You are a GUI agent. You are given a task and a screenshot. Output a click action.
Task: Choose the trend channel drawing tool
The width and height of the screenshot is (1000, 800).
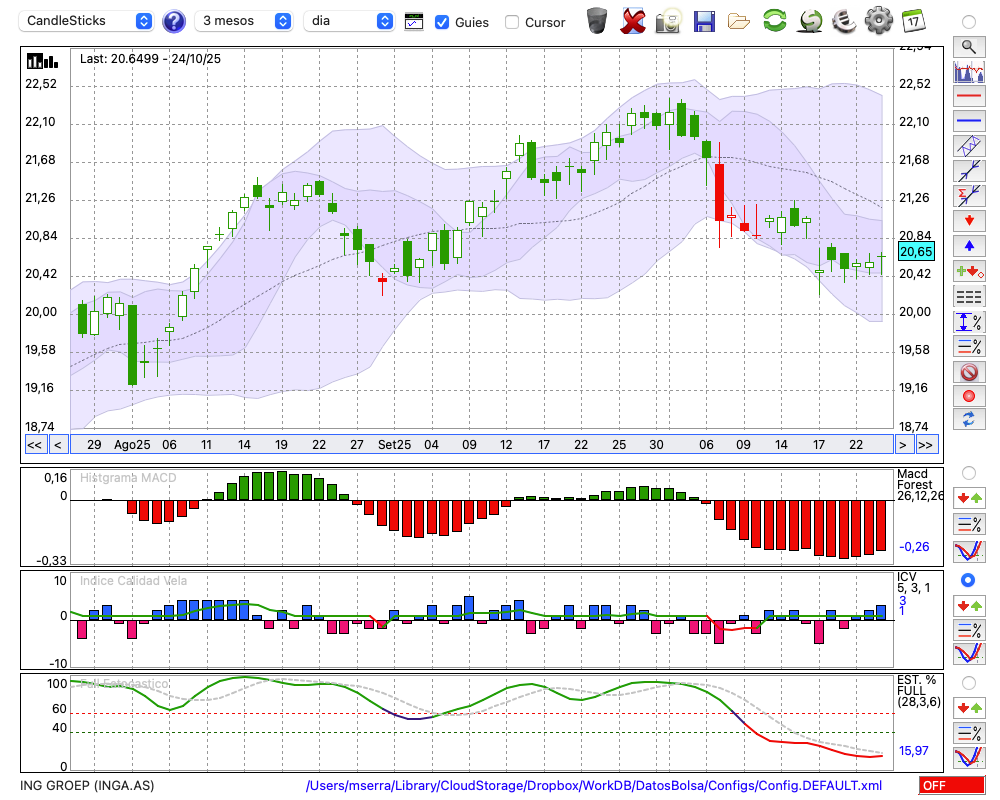pos(968,146)
